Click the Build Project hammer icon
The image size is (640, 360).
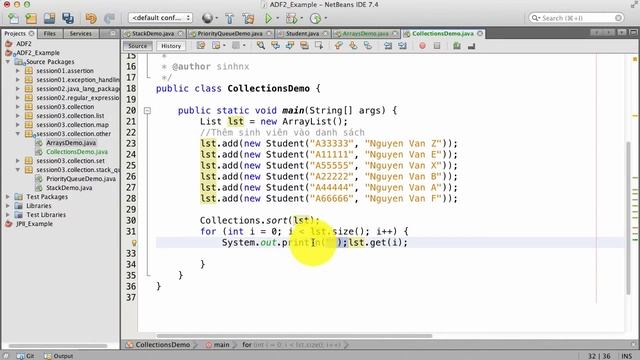tap(229, 18)
